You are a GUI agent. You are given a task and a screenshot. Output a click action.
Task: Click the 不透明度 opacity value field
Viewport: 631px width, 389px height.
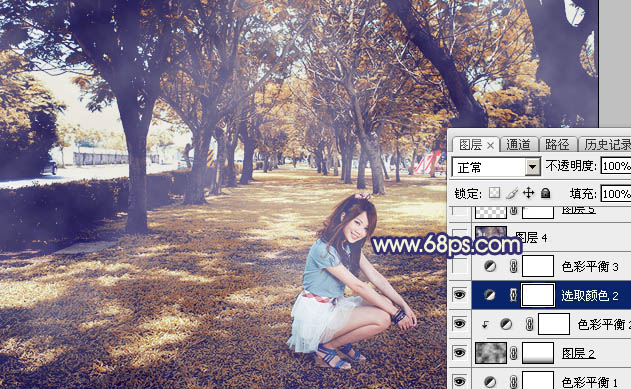616,166
